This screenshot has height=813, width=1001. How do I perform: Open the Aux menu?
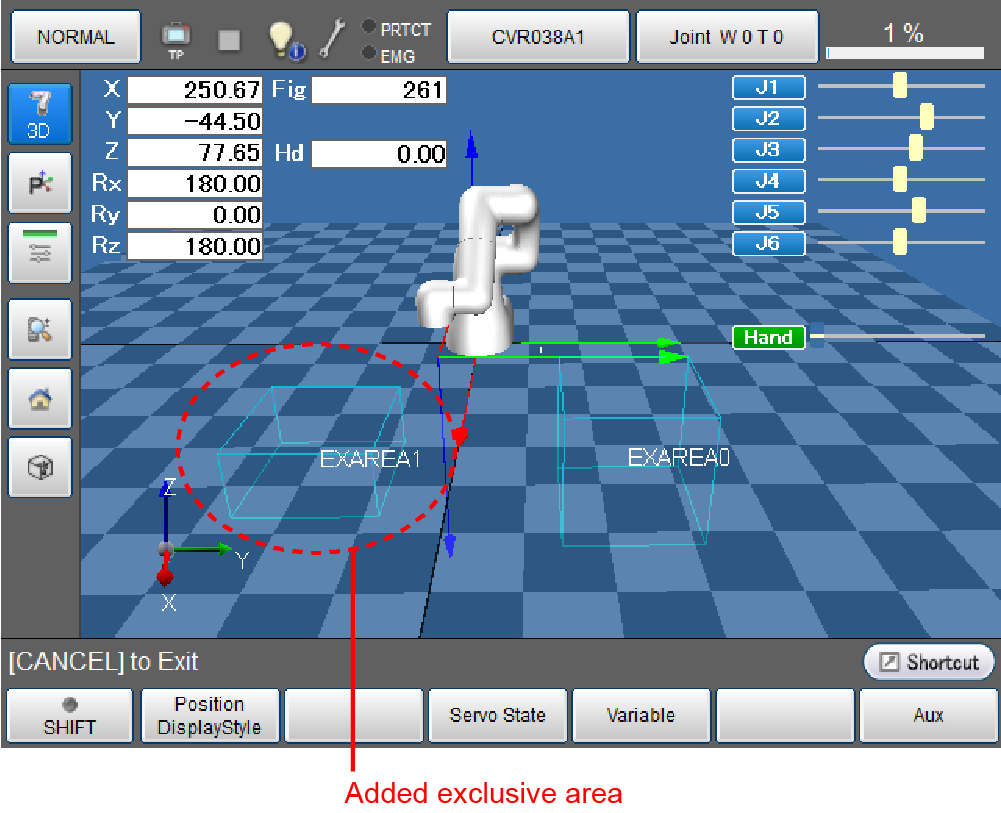pyautogui.click(x=928, y=716)
